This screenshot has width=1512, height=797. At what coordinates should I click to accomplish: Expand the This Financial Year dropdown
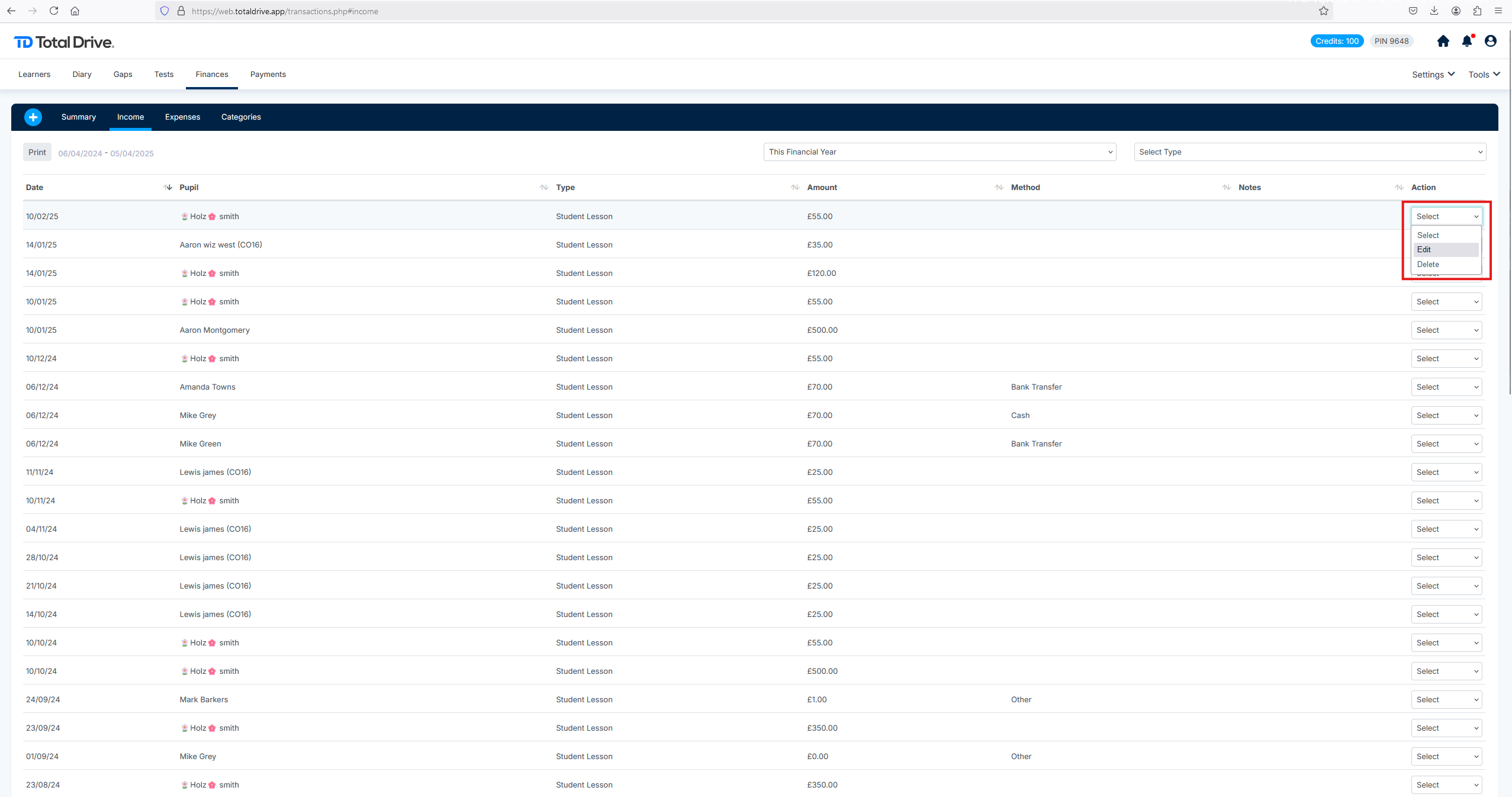click(x=939, y=152)
